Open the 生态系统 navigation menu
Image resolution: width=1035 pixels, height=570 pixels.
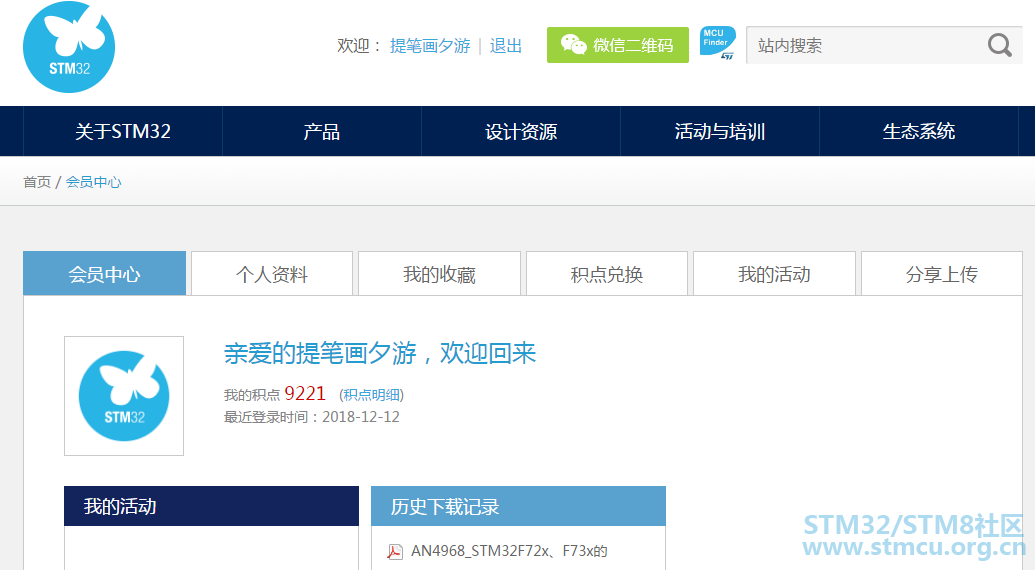(x=919, y=131)
